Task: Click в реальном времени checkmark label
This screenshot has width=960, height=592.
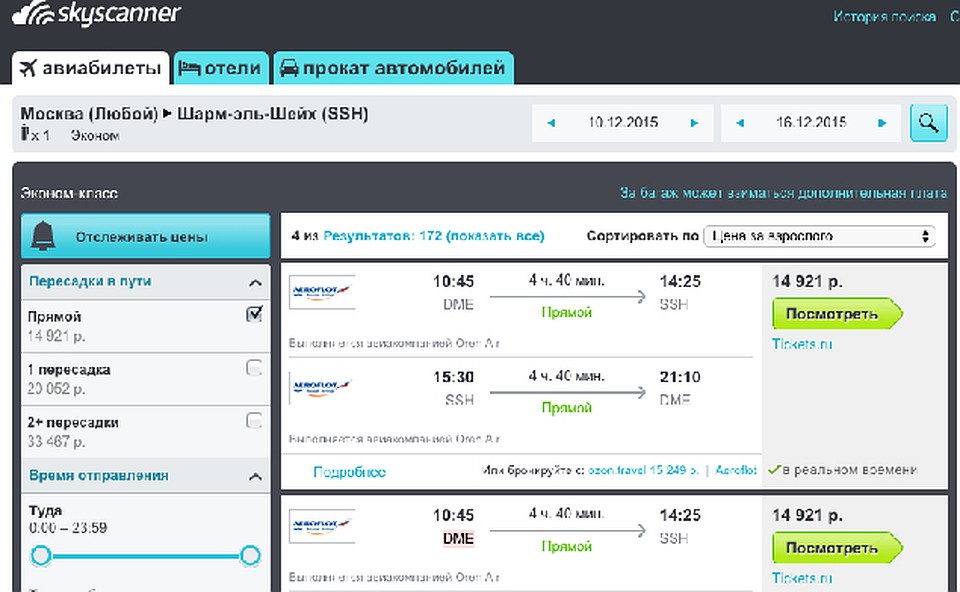Action: [x=842, y=470]
